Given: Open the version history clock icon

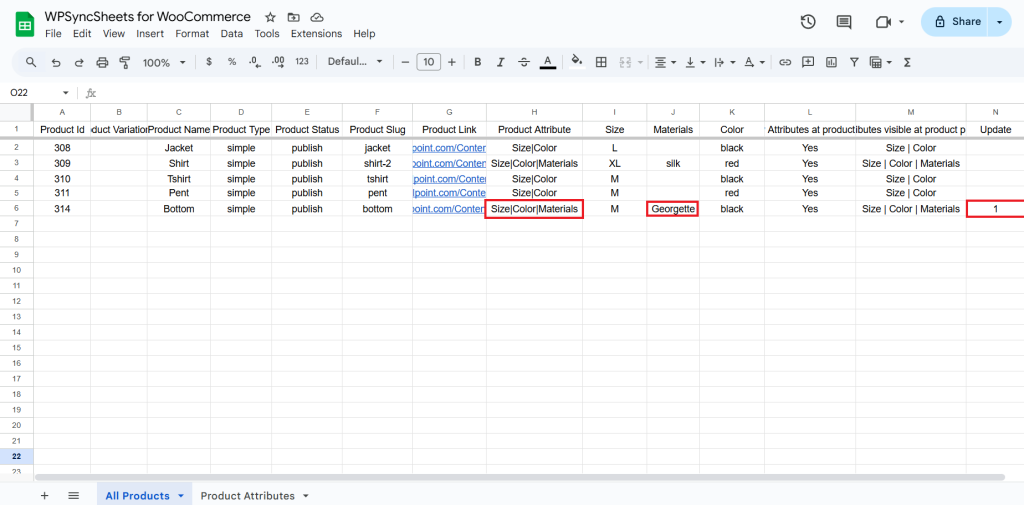Looking at the screenshot, I should [808, 22].
